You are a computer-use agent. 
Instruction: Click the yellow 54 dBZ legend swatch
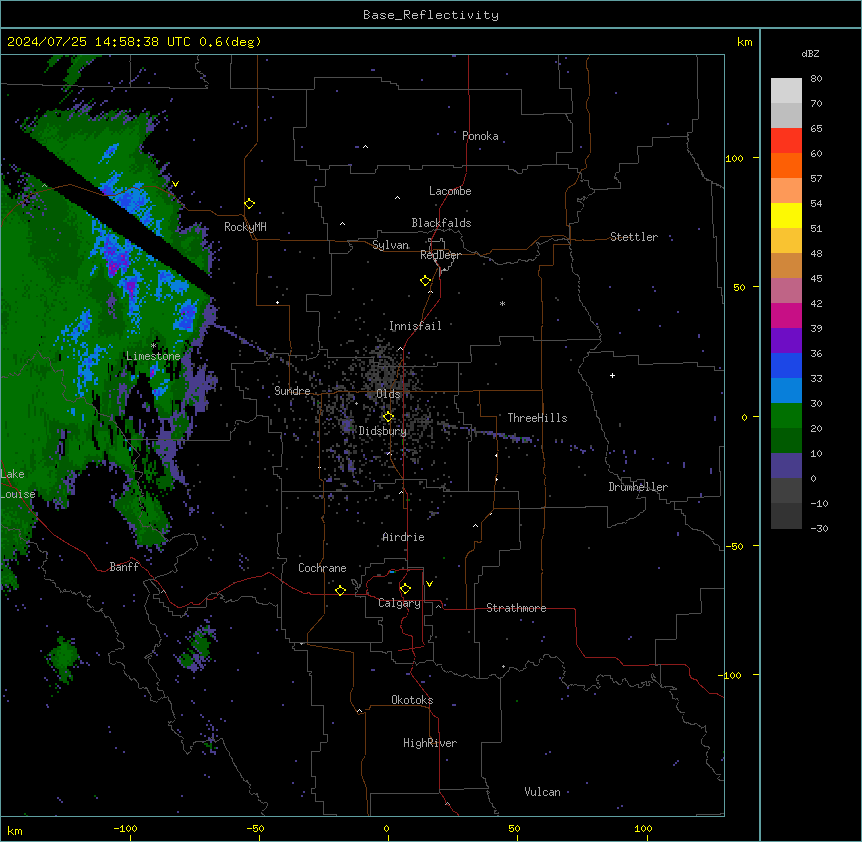786,215
